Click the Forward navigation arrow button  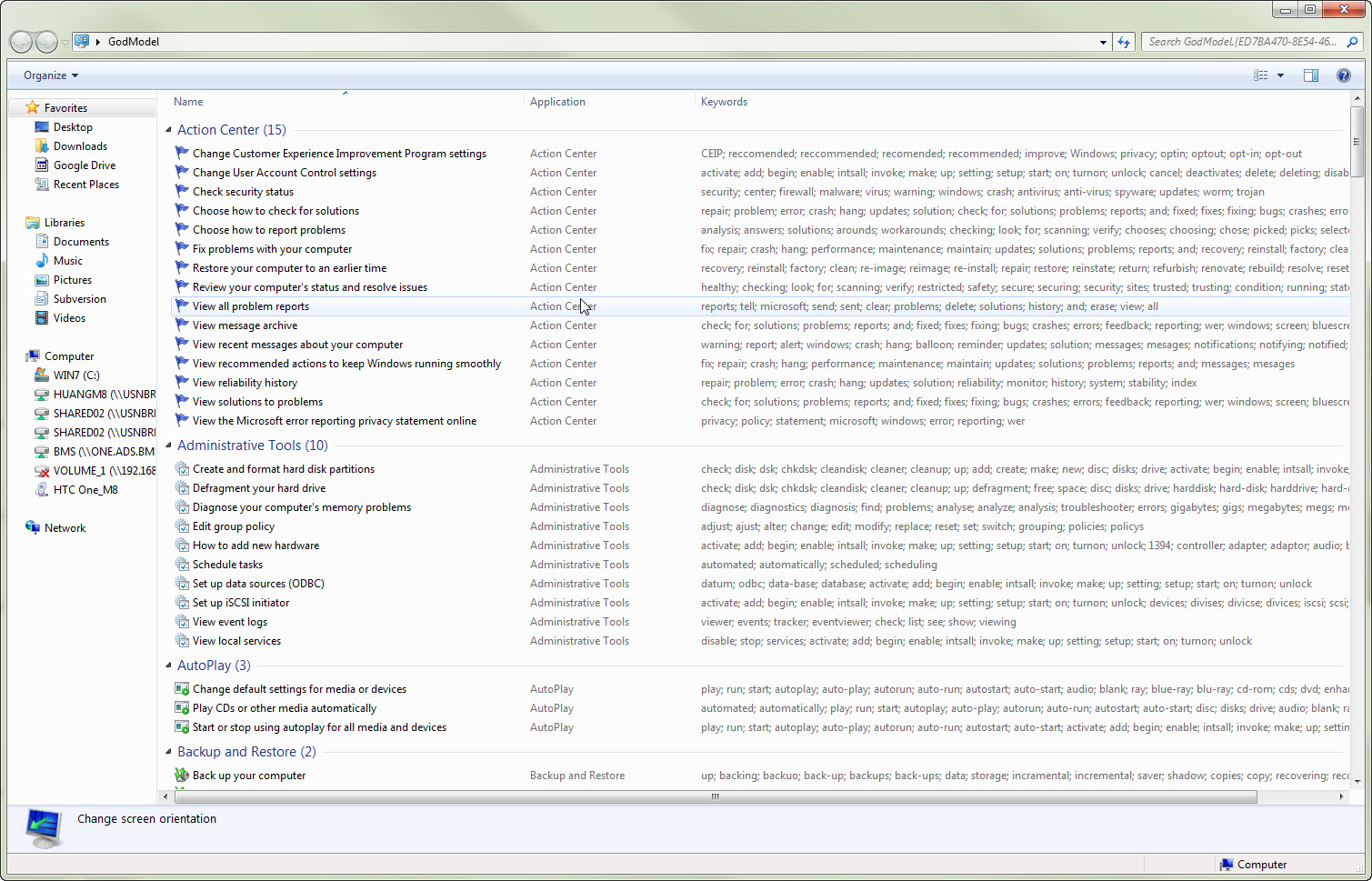tap(46, 41)
